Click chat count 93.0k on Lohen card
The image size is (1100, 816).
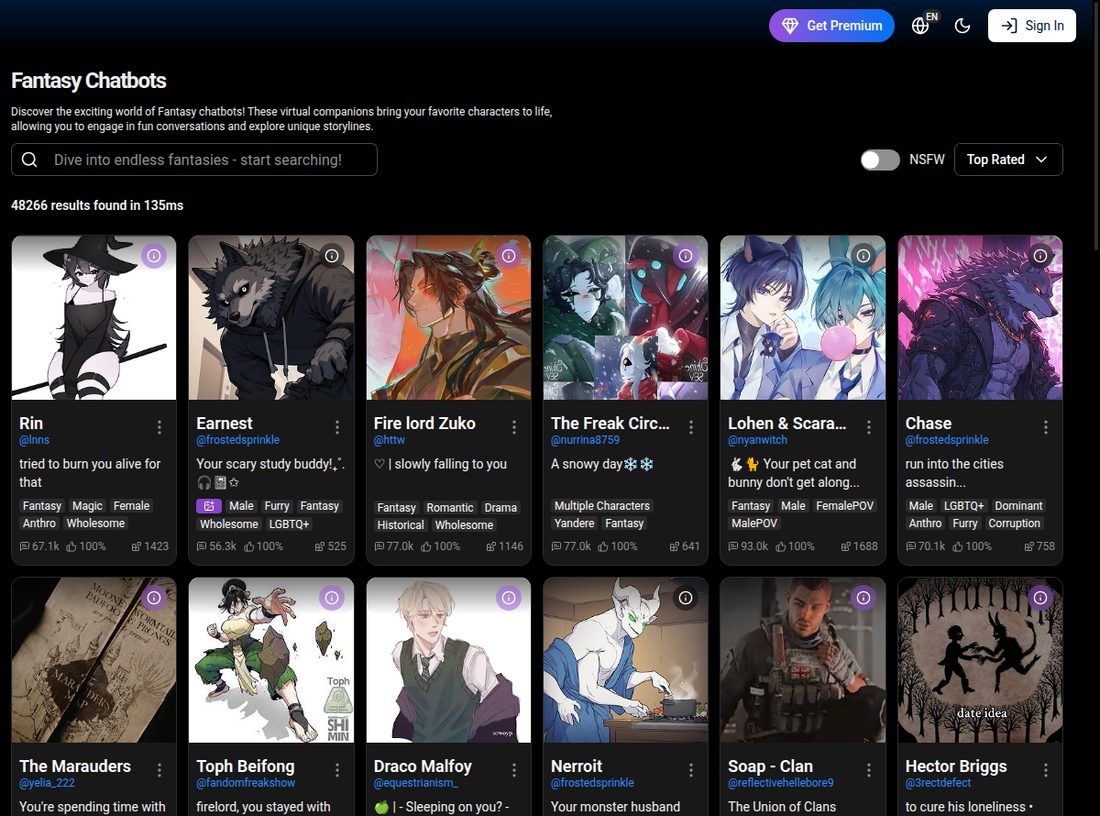pos(748,547)
